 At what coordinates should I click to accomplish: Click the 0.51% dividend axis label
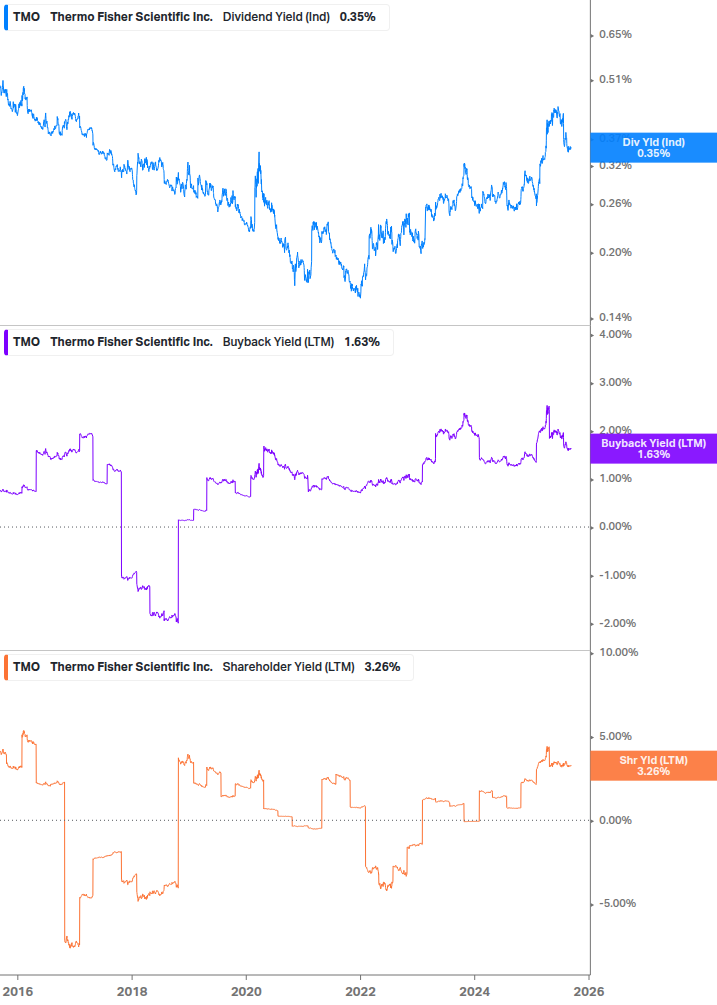pyautogui.click(x=615, y=79)
